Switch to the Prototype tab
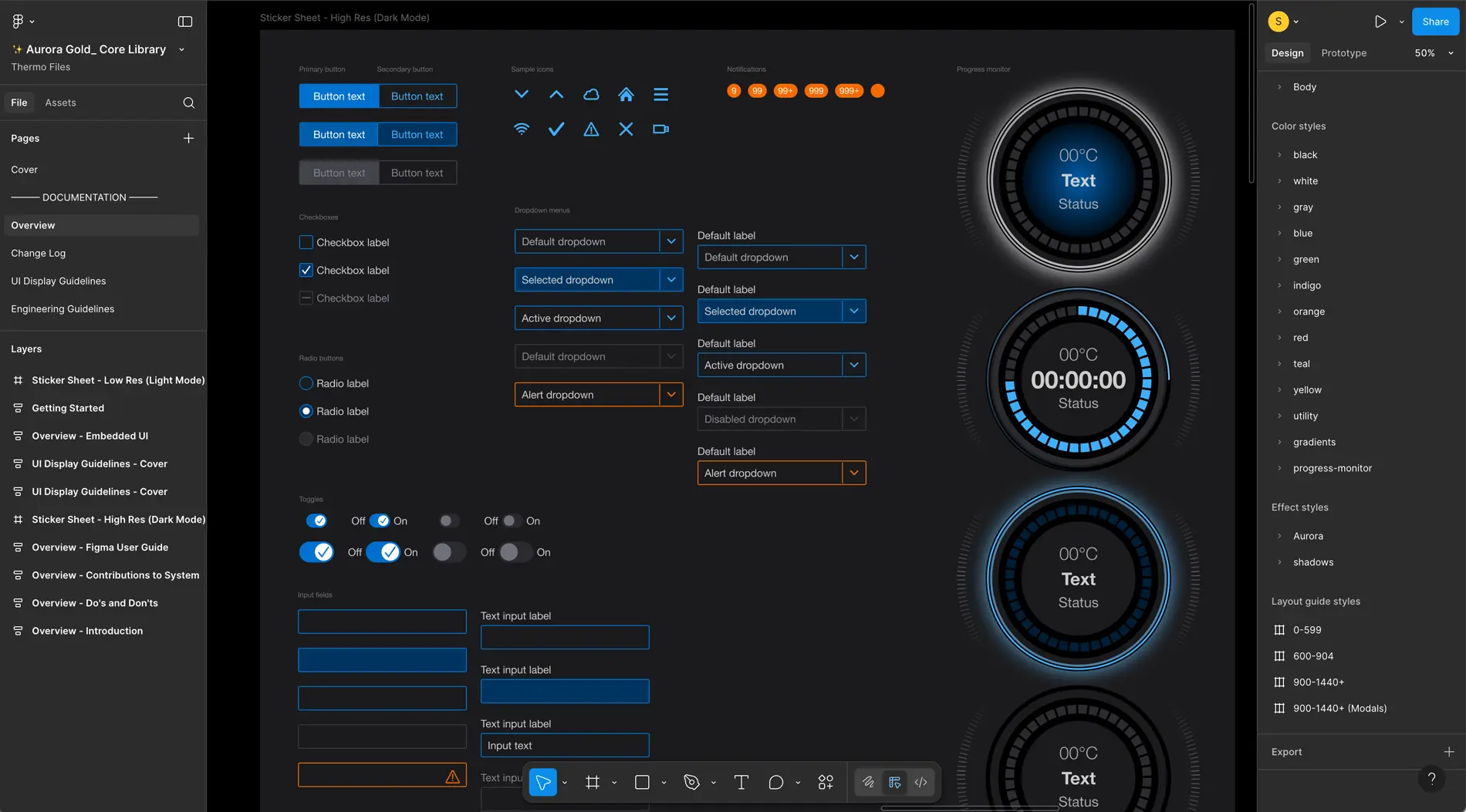Image resolution: width=1466 pixels, height=812 pixels. [x=1343, y=53]
